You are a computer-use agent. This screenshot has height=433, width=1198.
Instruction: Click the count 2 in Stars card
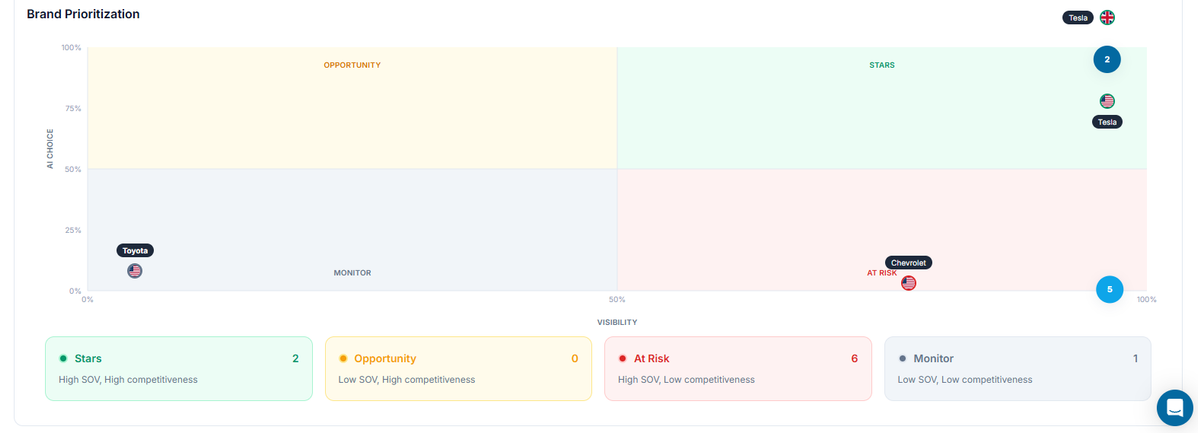click(x=295, y=358)
